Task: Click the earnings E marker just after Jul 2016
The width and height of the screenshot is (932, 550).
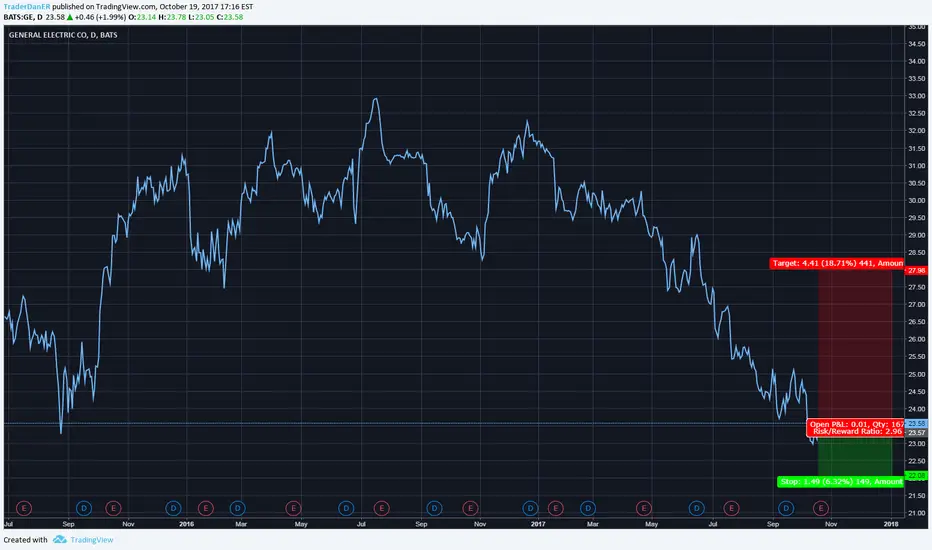Action: (381, 508)
